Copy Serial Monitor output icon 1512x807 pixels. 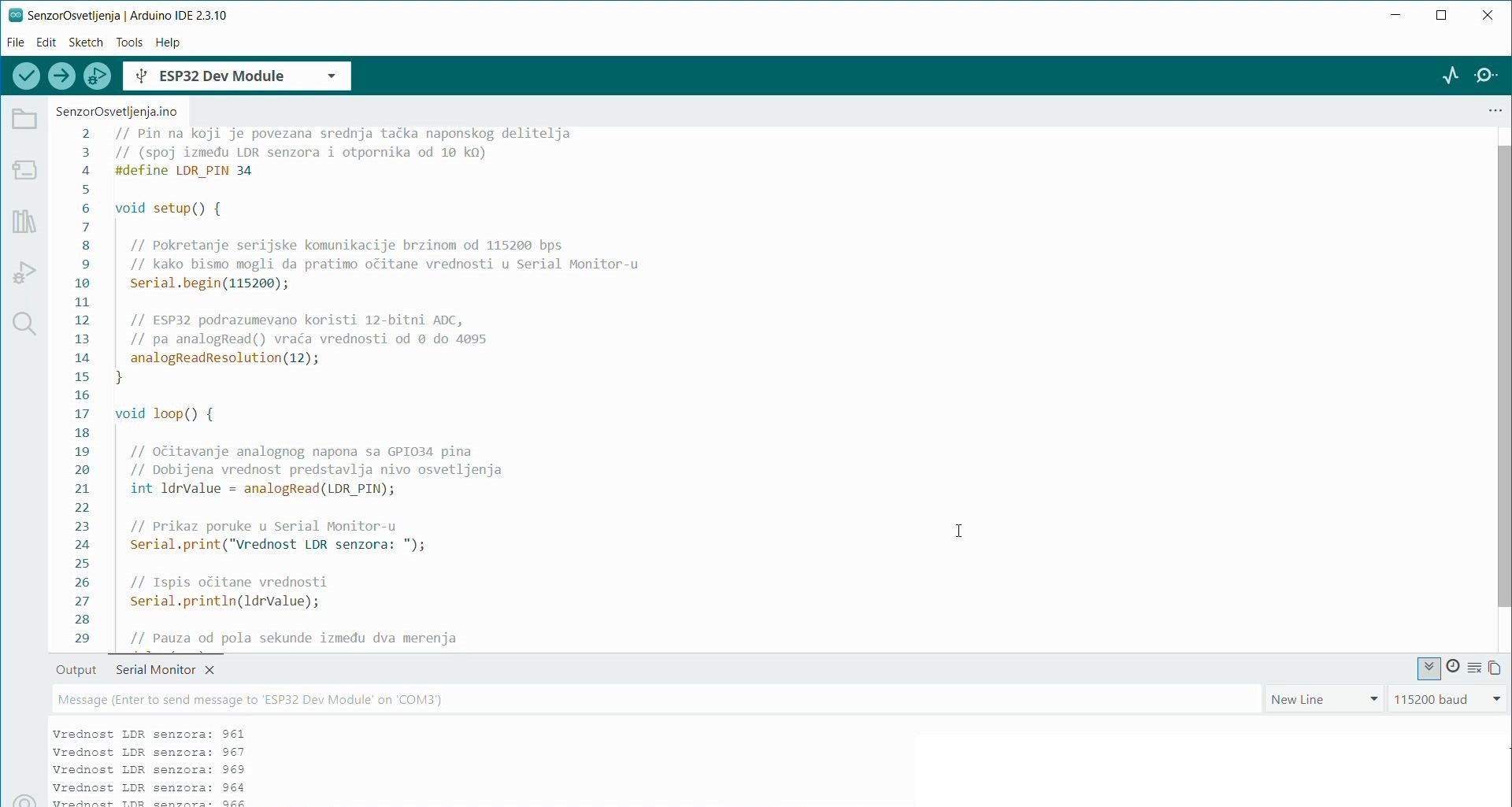(1496, 669)
